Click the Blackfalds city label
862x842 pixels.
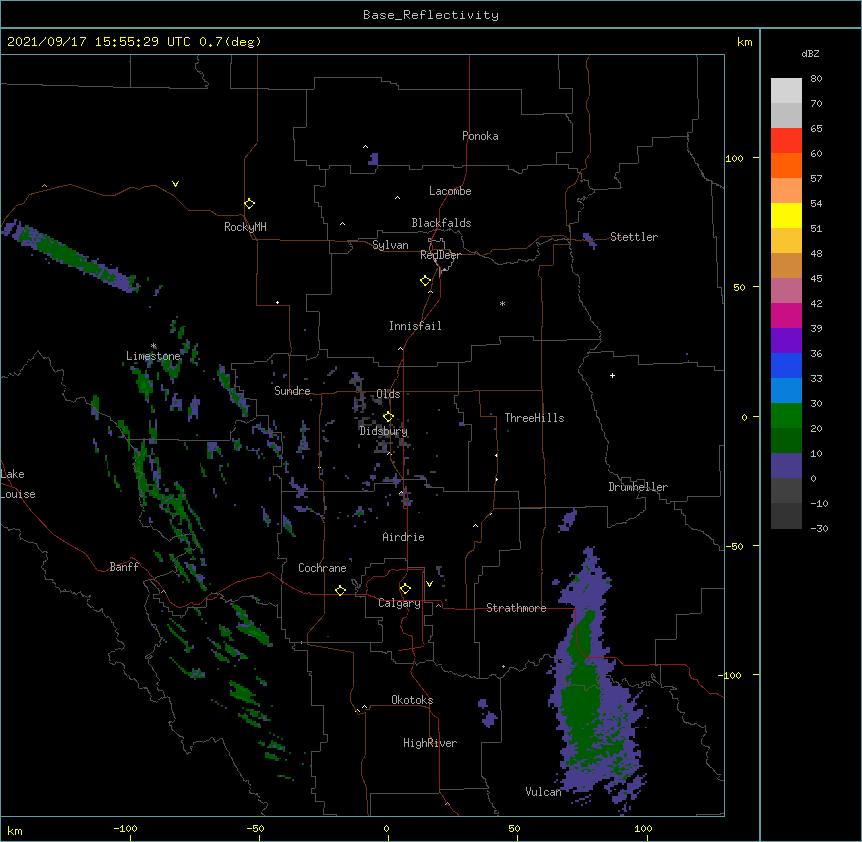point(441,223)
